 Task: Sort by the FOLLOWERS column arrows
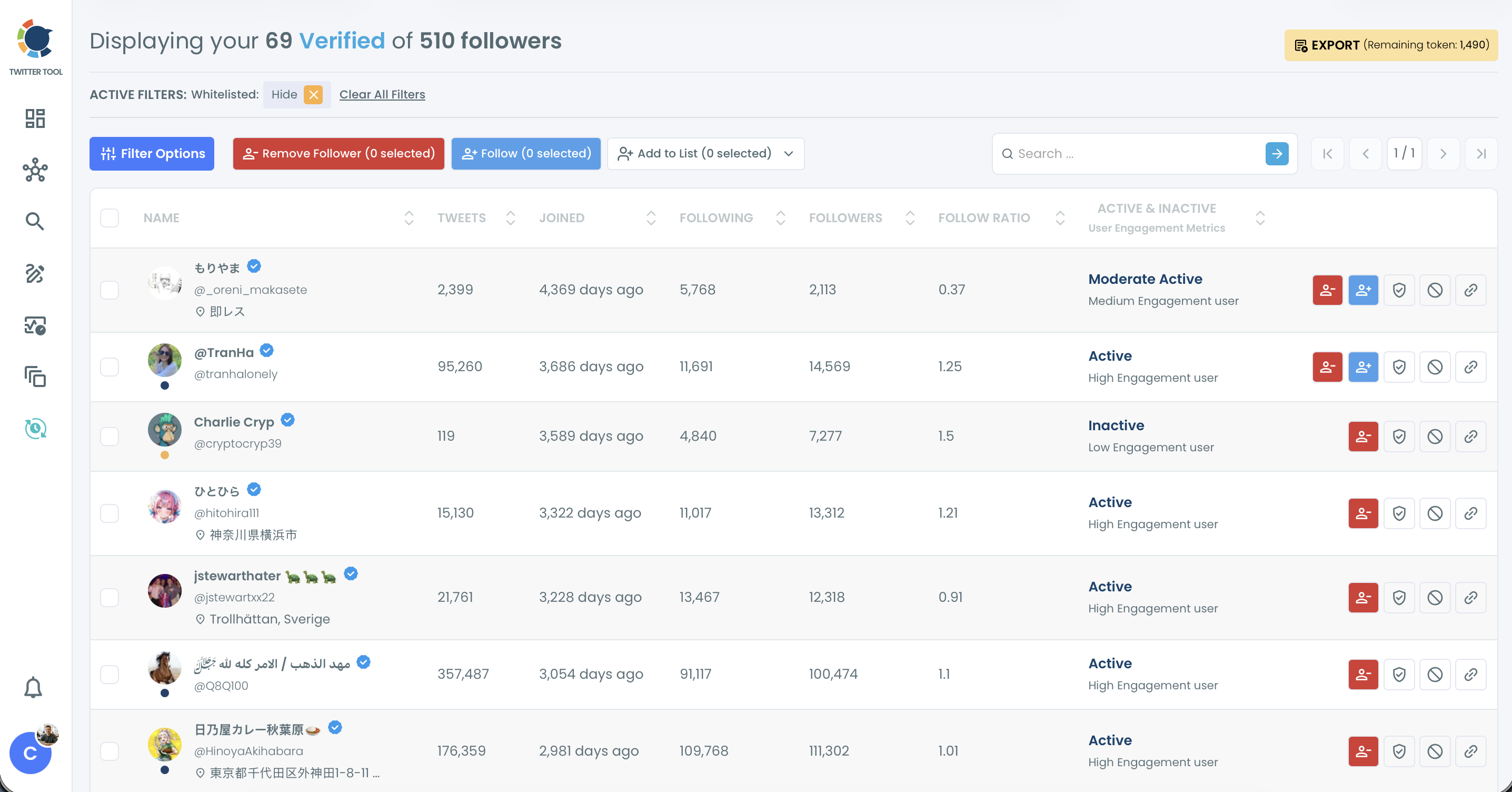(x=910, y=218)
